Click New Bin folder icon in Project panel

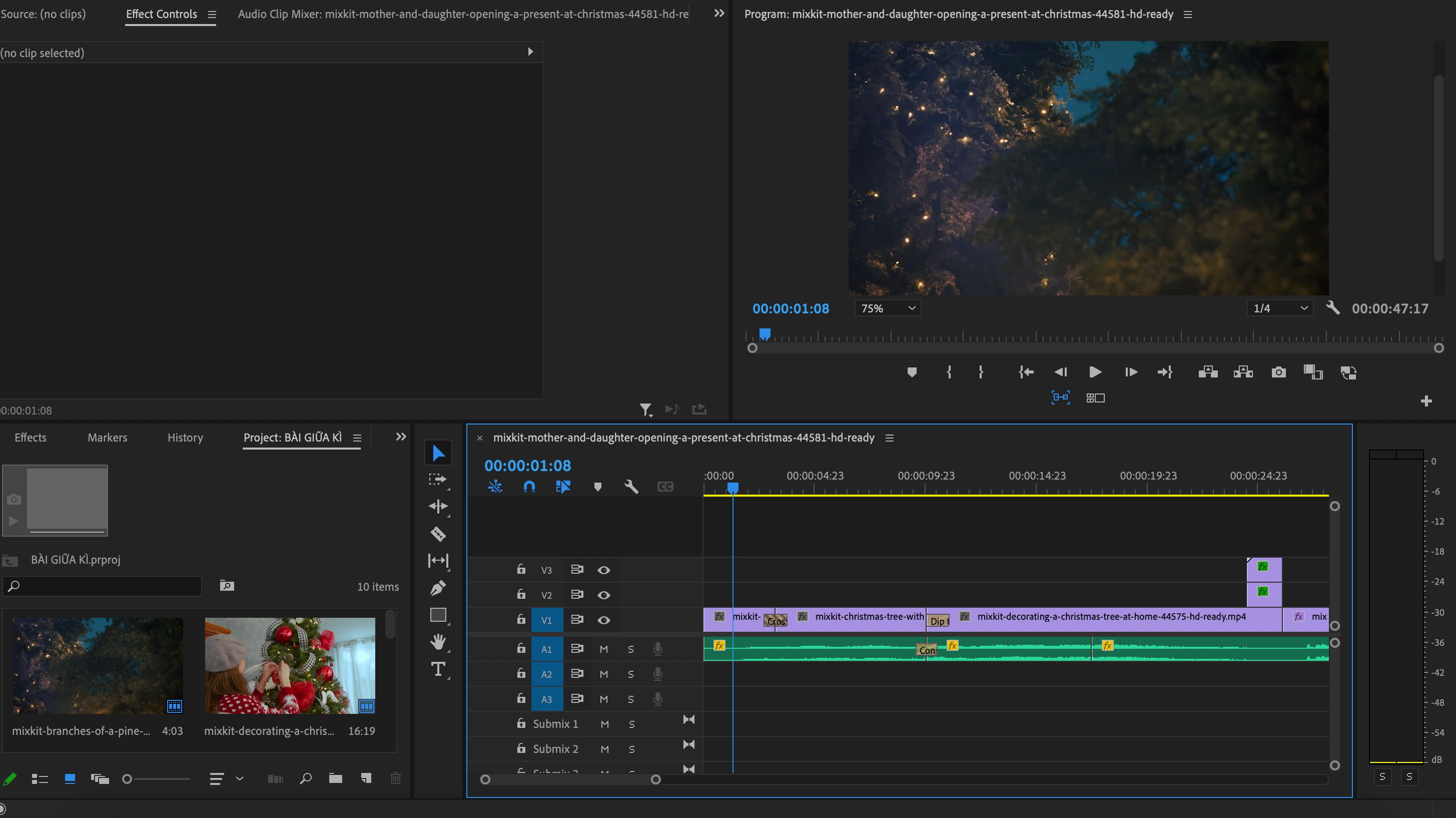(x=336, y=778)
